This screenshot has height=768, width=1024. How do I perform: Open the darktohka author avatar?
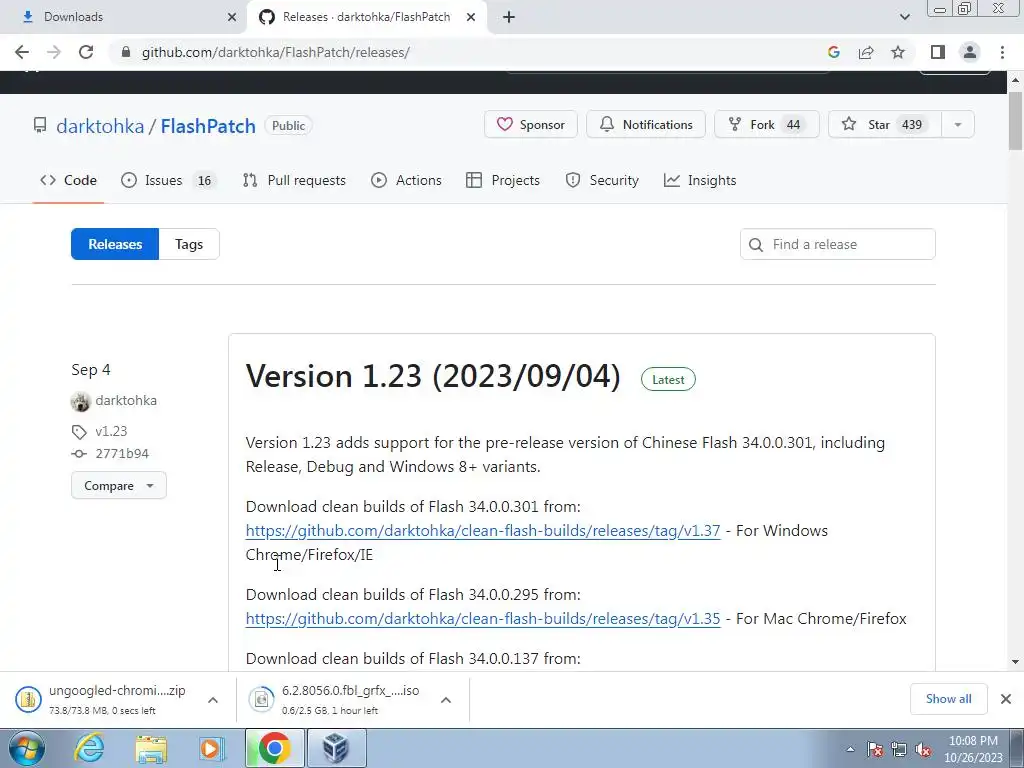(x=80, y=401)
